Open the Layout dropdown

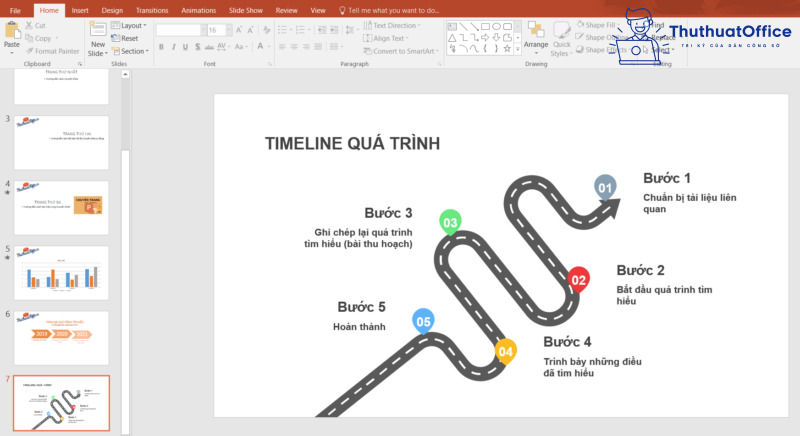(x=129, y=25)
